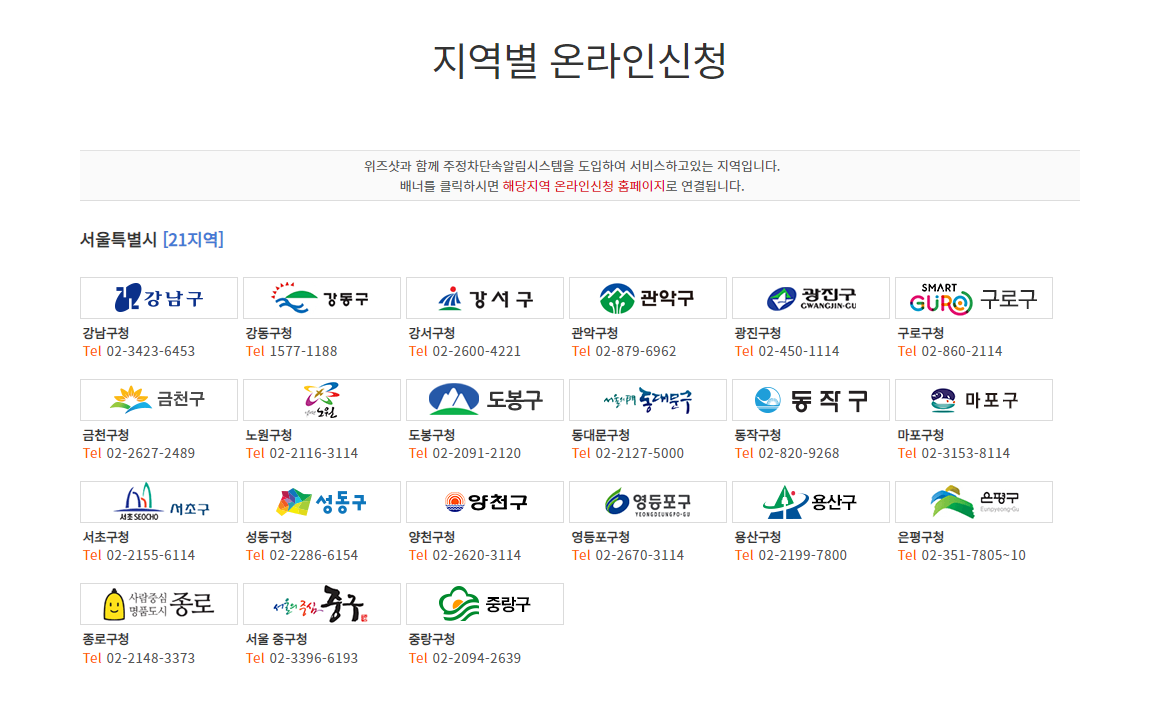Select the 중랑구청 name label
The height and width of the screenshot is (719, 1151).
pos(432,640)
